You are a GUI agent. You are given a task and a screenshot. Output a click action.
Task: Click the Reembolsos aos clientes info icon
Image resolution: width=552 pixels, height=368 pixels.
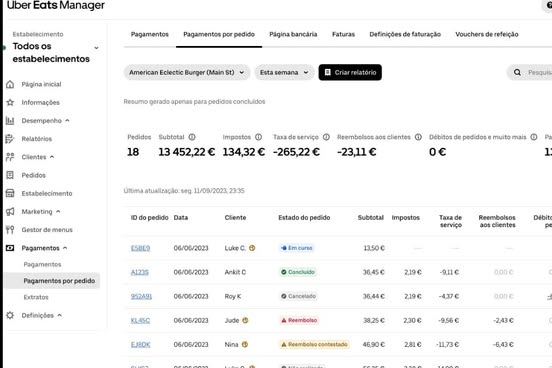pos(418,137)
